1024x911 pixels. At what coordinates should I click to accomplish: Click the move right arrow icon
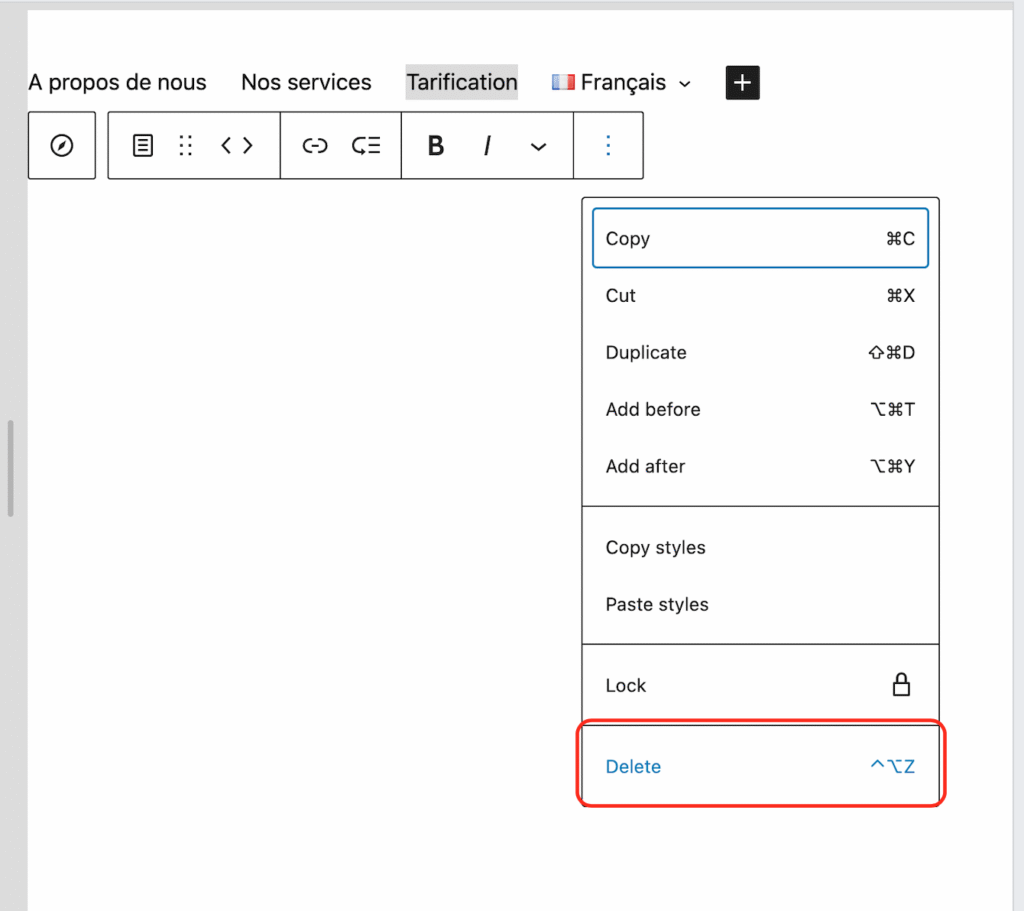[247, 145]
